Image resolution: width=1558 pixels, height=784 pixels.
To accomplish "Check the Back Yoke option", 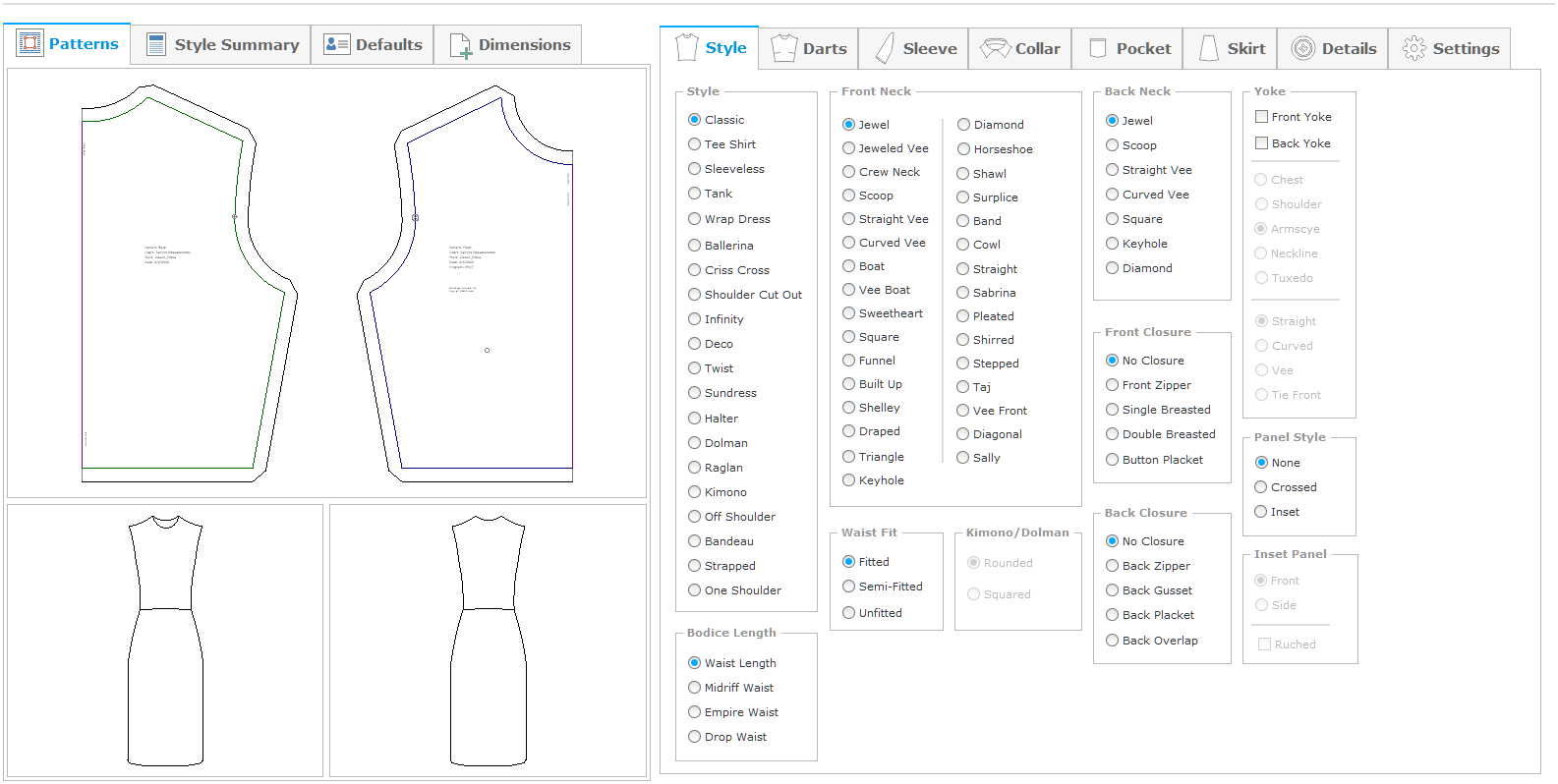I will point(1261,143).
